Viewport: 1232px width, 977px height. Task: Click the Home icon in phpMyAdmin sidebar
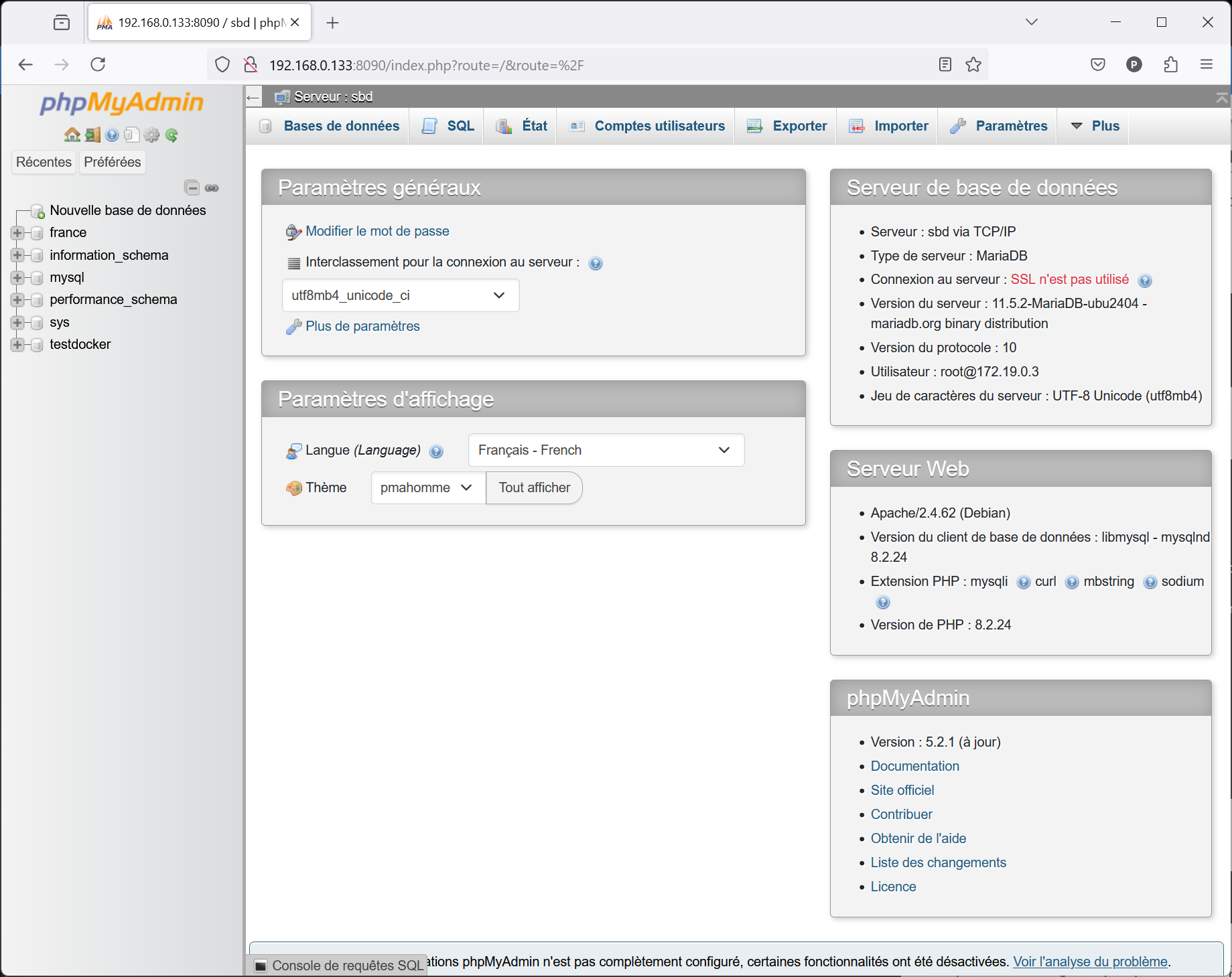[x=72, y=135]
